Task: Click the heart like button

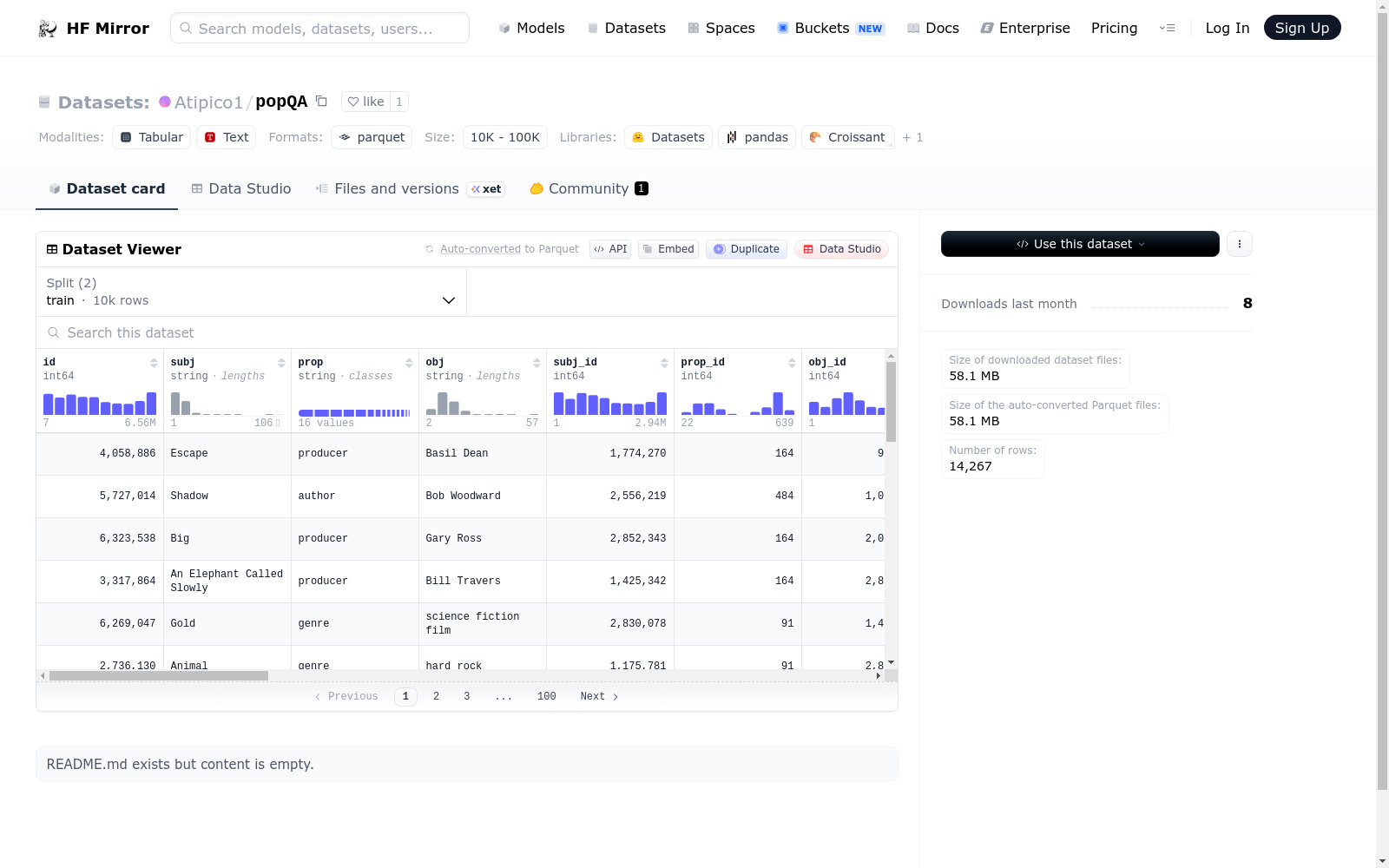Action: pos(365,102)
